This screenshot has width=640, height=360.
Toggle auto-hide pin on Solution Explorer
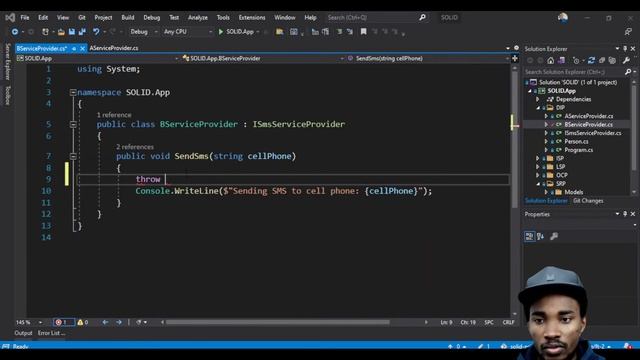625,49
